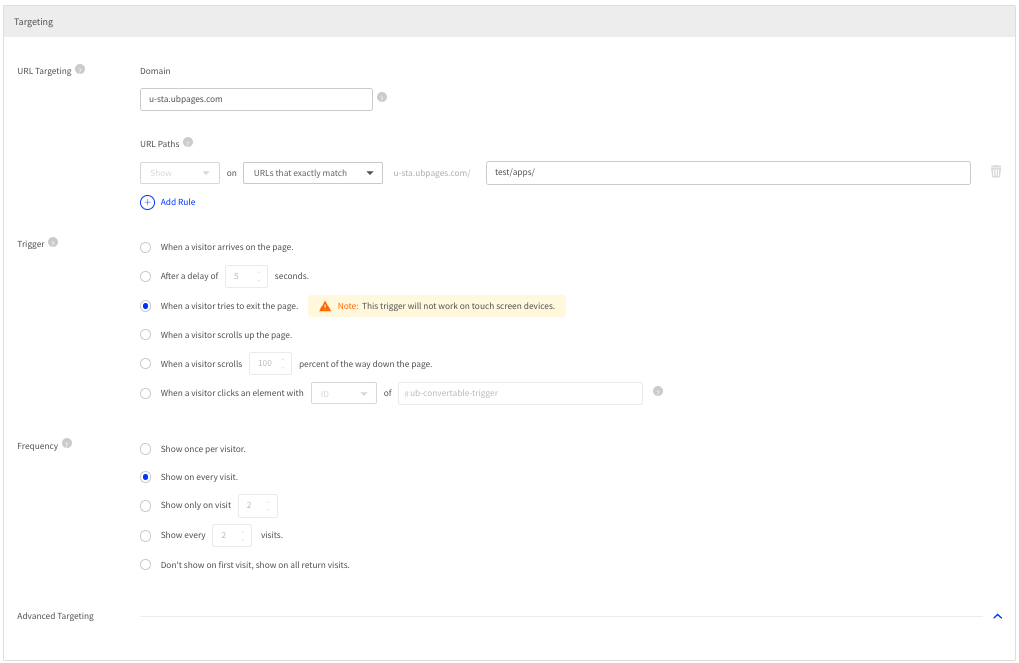The width and height of the screenshot is (1019, 663).
Task: Click the info icon beside URL Paths
Action: [188, 143]
